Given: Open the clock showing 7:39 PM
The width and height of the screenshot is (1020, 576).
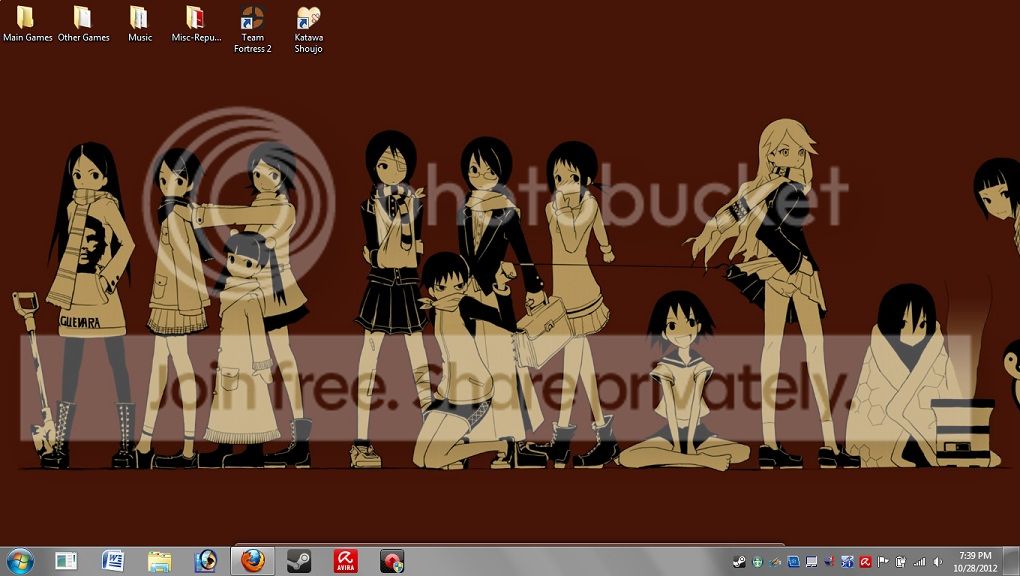Looking at the screenshot, I should pyautogui.click(x=975, y=562).
